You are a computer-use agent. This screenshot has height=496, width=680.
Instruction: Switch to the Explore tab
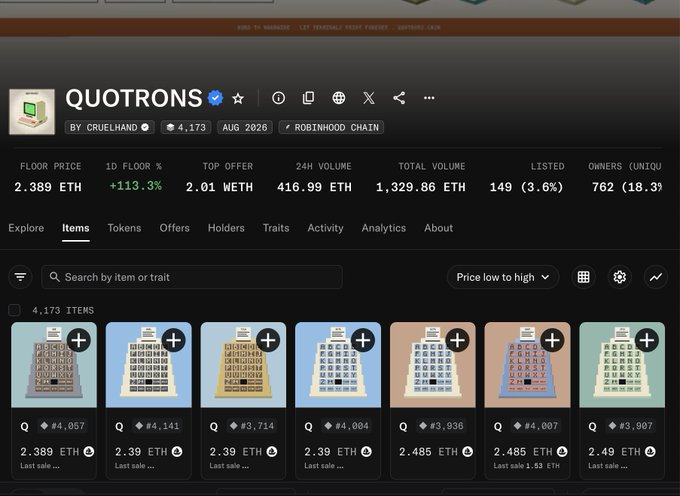coord(26,228)
